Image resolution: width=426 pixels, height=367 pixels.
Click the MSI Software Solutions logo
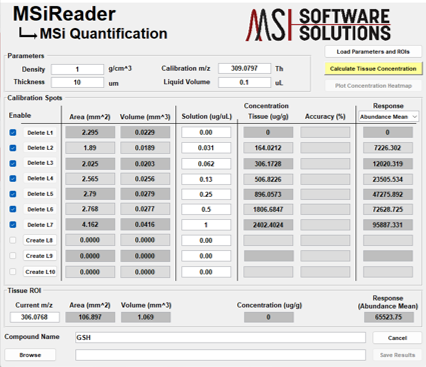coord(318,25)
